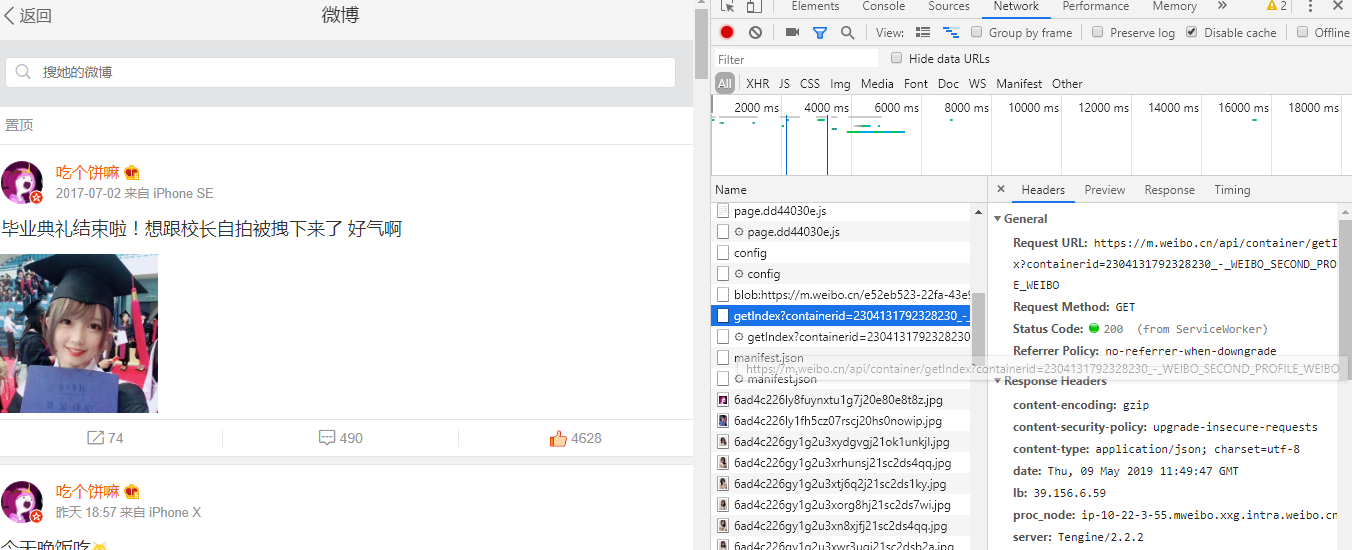Click the file icon of 6ad4c226ly1fh5cz07rscj20hs0nowip.jpg
Screen dimensions: 1352x550
pyautogui.click(x=723, y=421)
